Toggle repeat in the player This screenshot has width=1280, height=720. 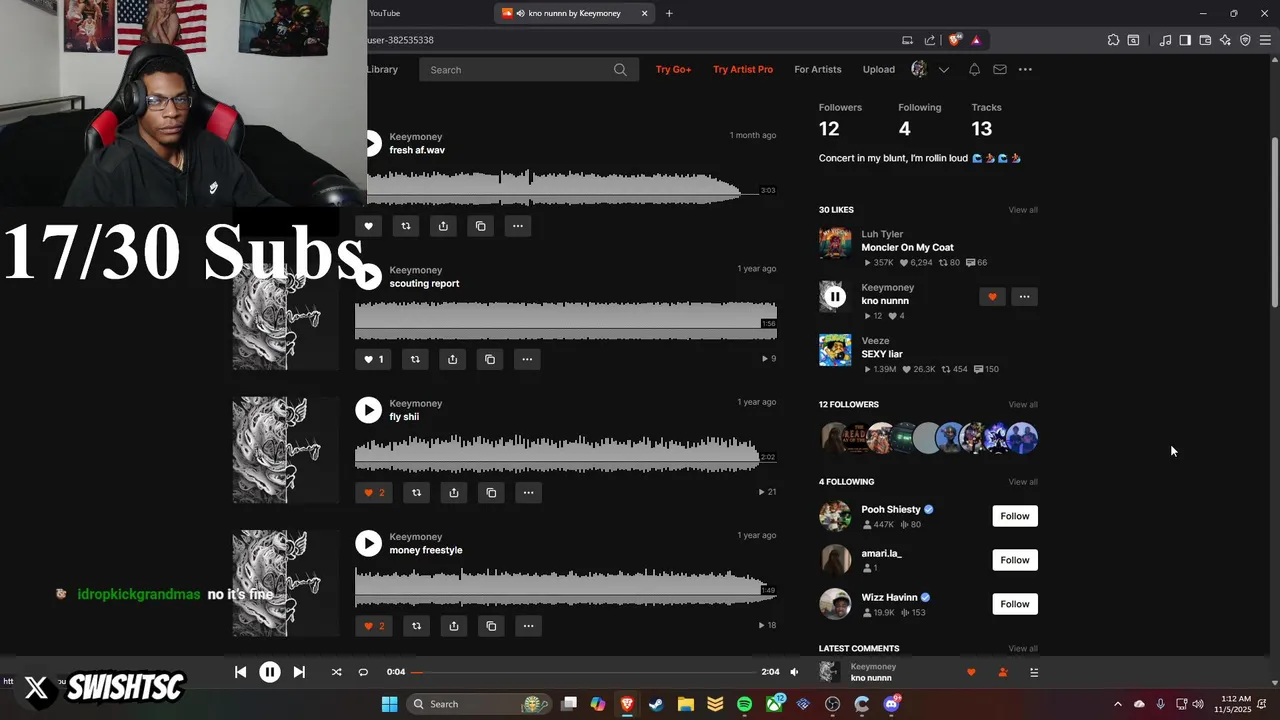pos(363,672)
